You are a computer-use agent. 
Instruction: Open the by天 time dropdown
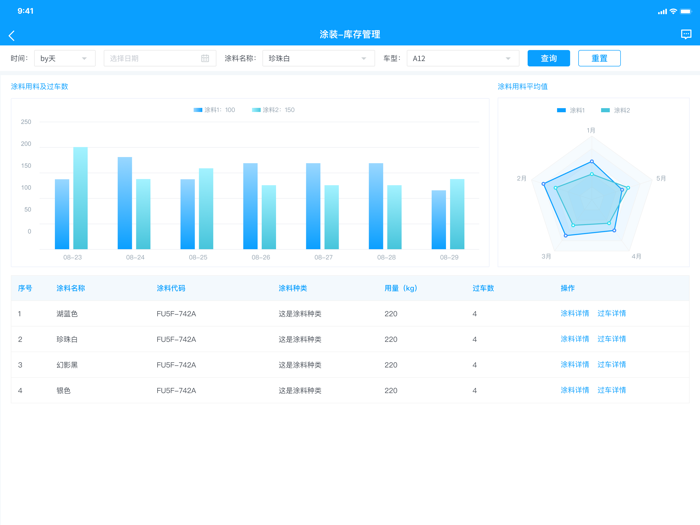pyautogui.click(x=65, y=58)
